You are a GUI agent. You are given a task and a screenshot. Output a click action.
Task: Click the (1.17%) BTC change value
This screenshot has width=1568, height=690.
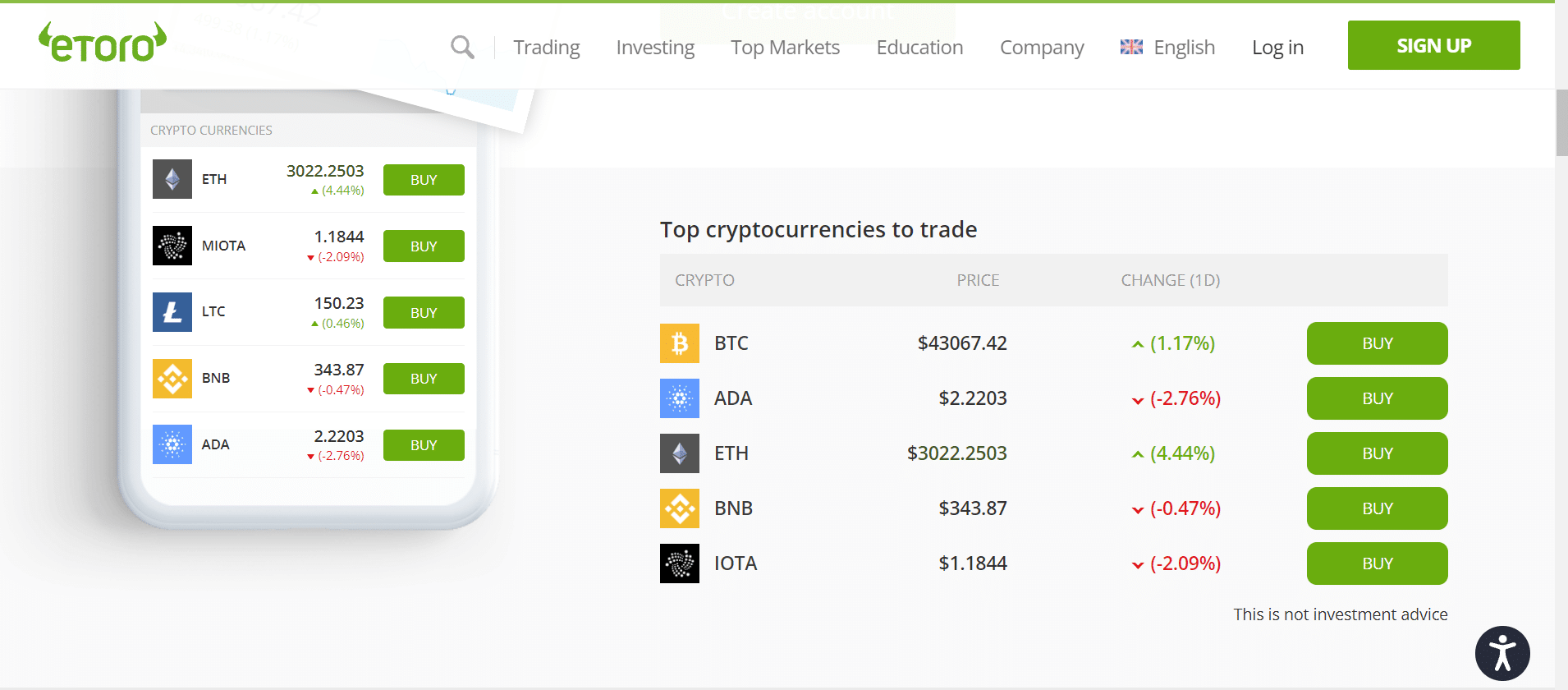coord(1182,343)
